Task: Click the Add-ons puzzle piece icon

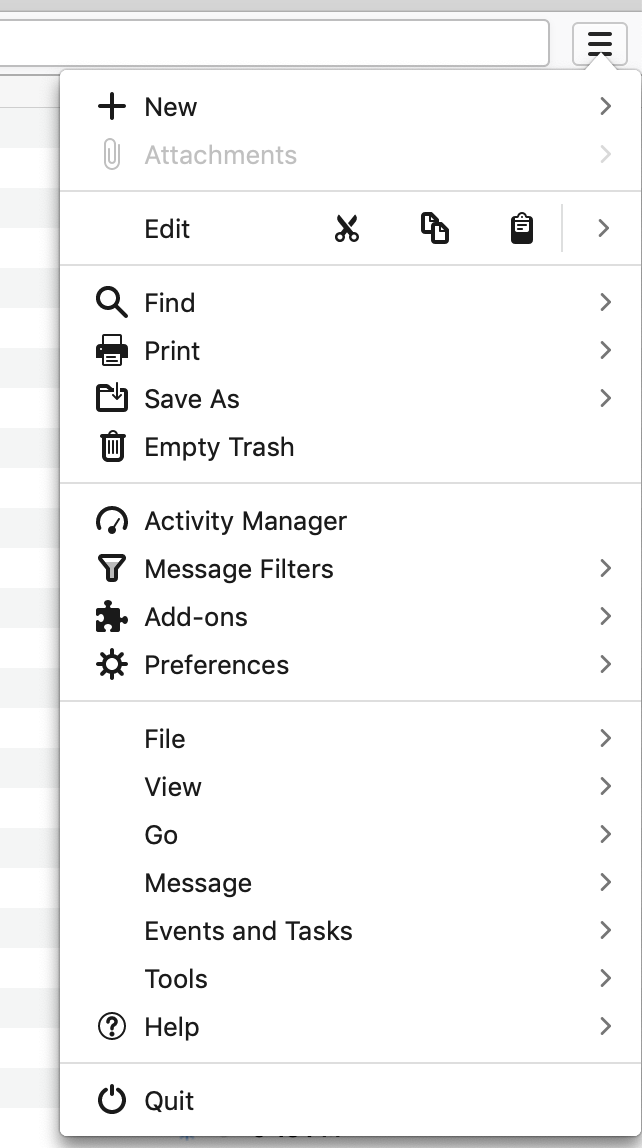Action: pos(112,617)
